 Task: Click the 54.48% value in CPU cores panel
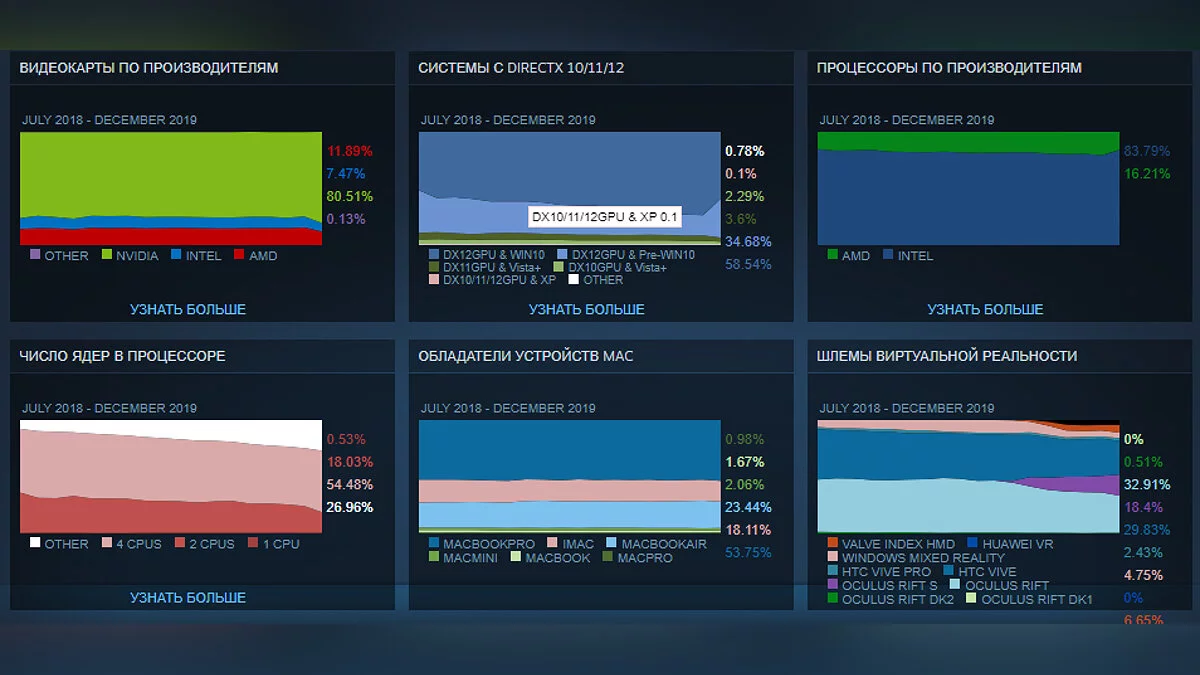[x=350, y=484]
